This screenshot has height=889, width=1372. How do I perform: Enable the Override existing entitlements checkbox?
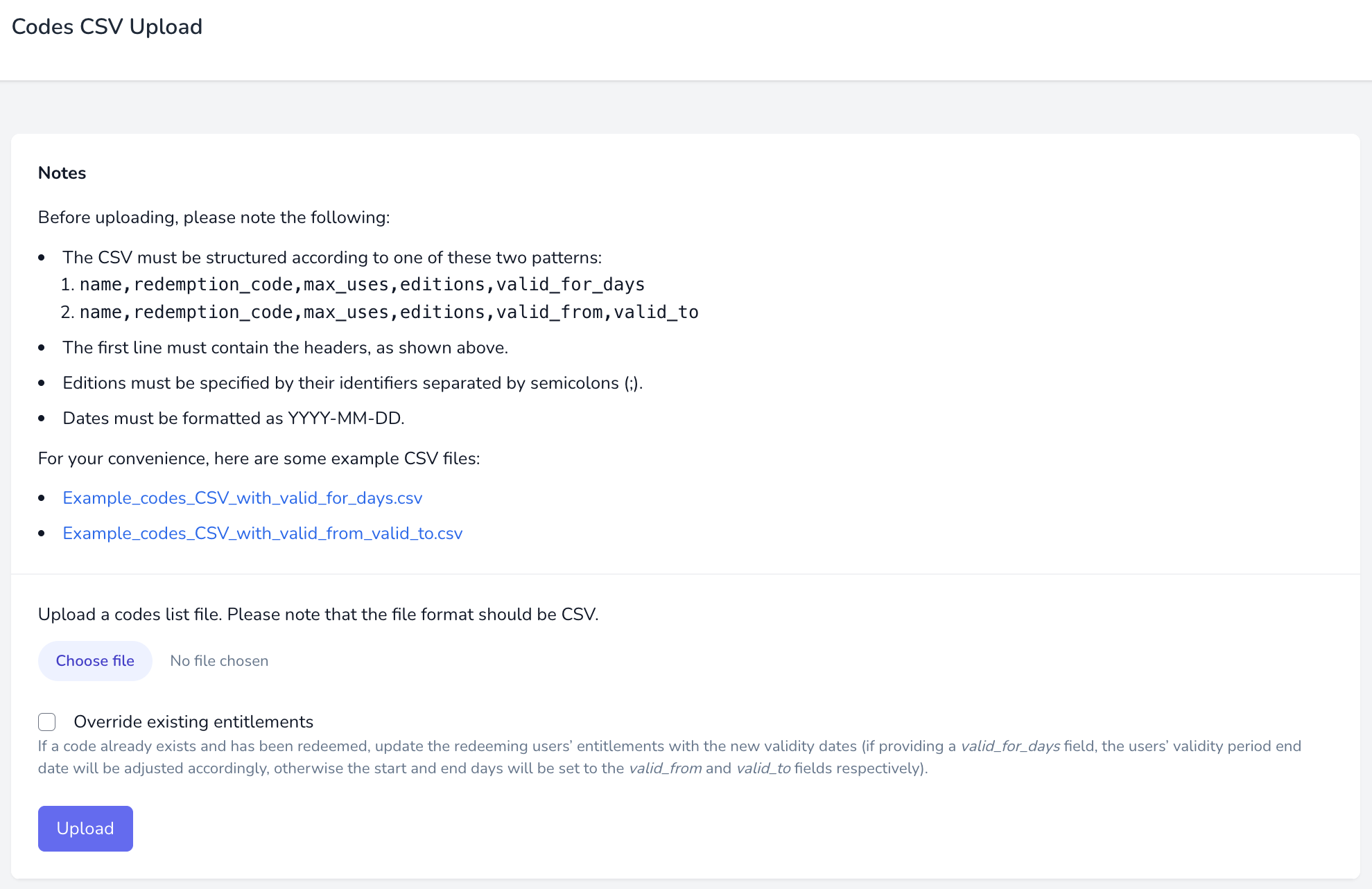pos(47,722)
